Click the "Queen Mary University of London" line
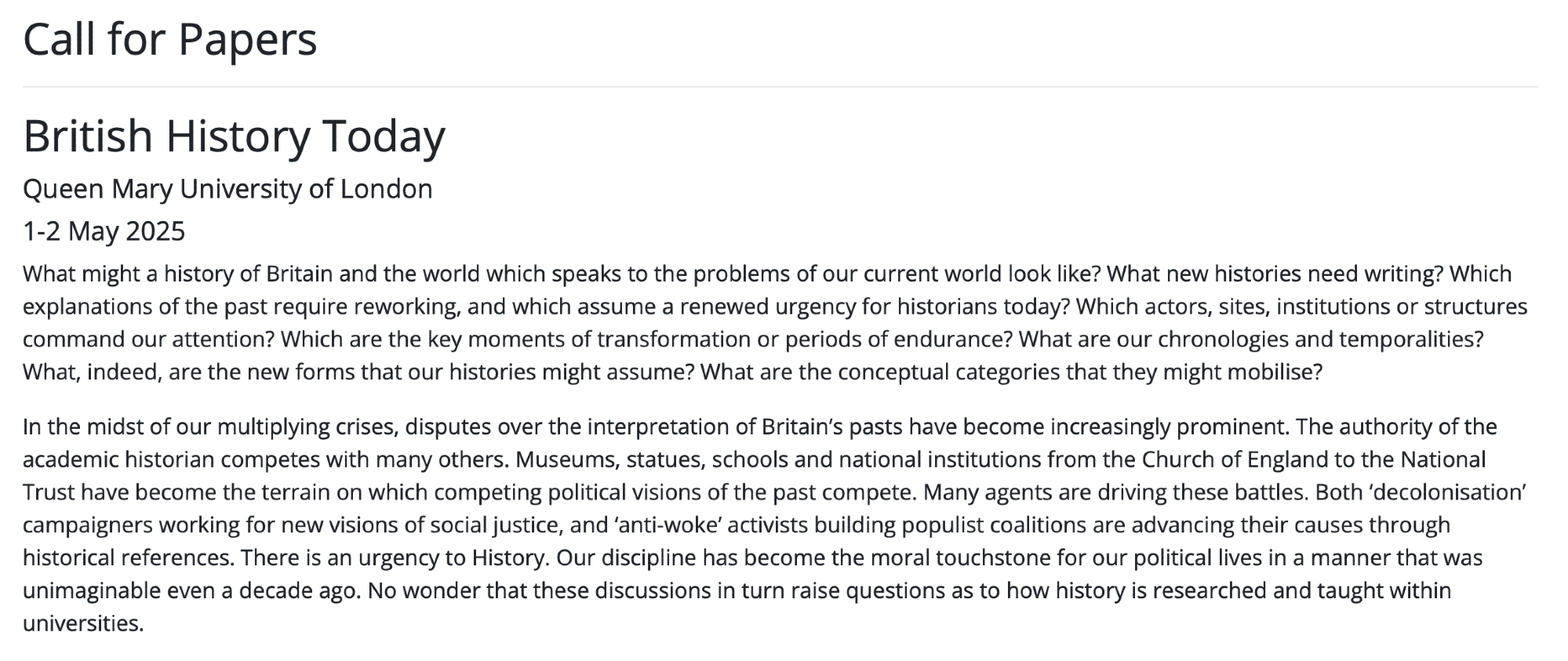The width and height of the screenshot is (1568, 661). point(227,189)
